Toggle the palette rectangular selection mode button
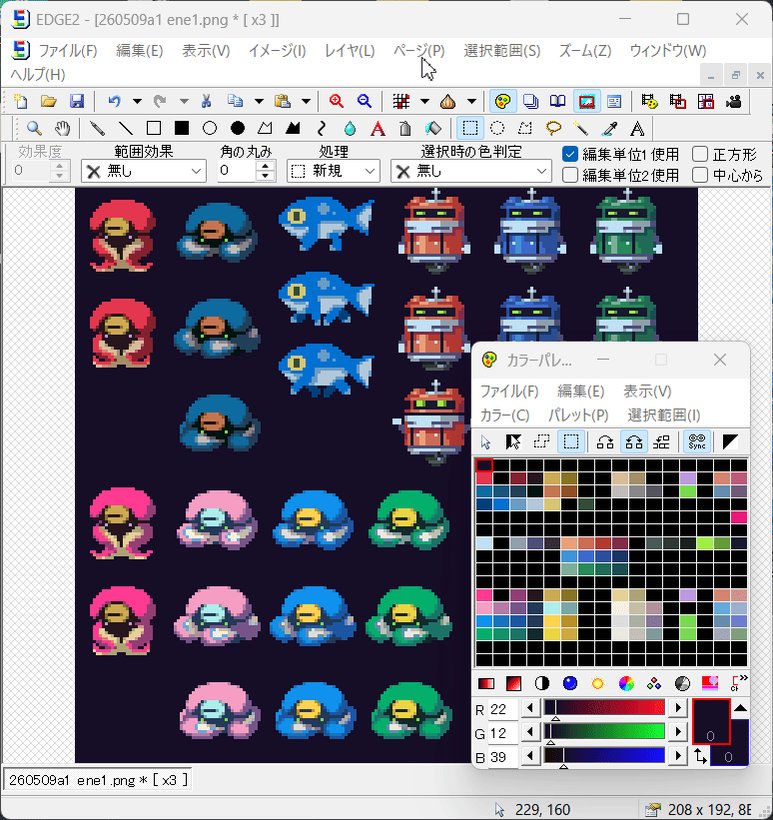773x820 pixels. coord(571,442)
